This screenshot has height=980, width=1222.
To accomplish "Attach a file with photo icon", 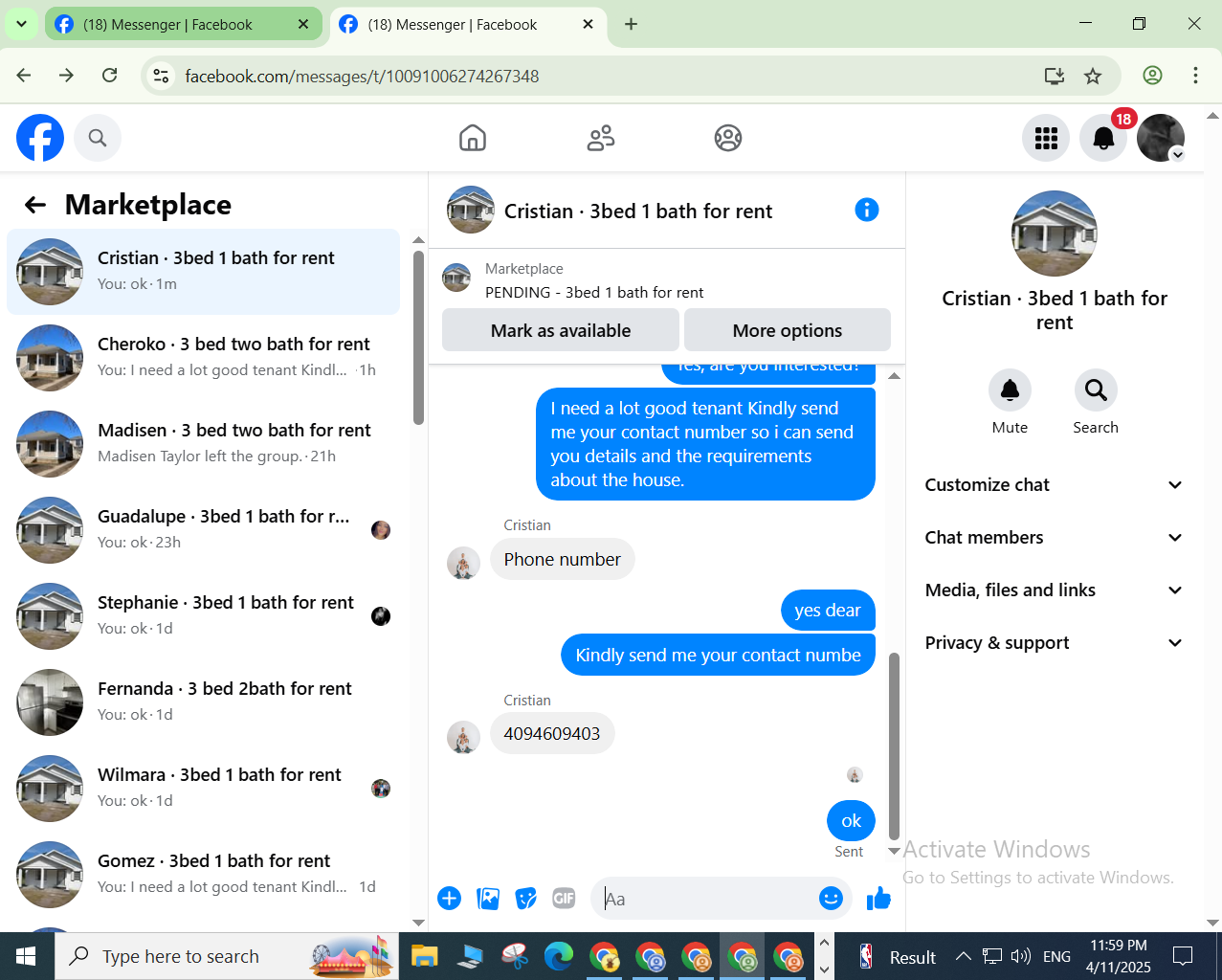I will point(488,898).
